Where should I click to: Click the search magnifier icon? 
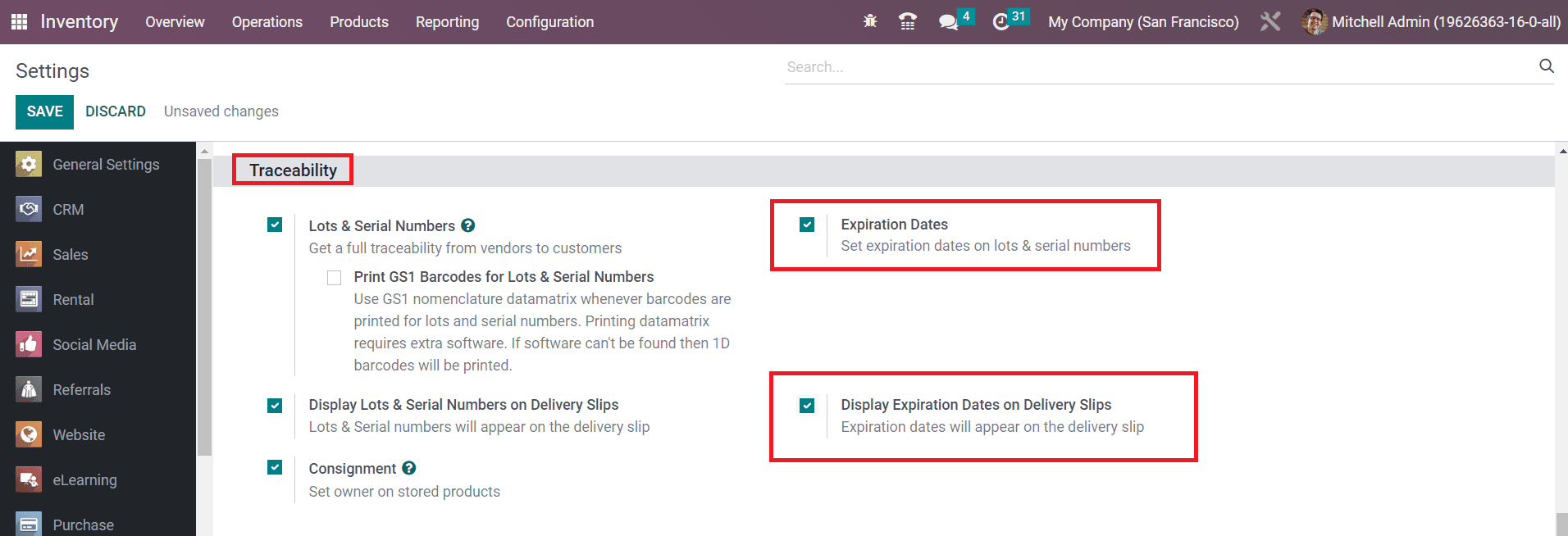click(1546, 66)
